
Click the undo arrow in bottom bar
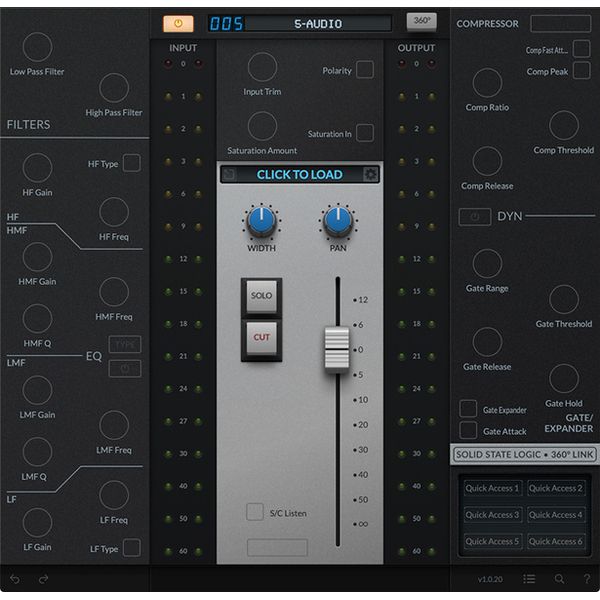tap(15, 579)
